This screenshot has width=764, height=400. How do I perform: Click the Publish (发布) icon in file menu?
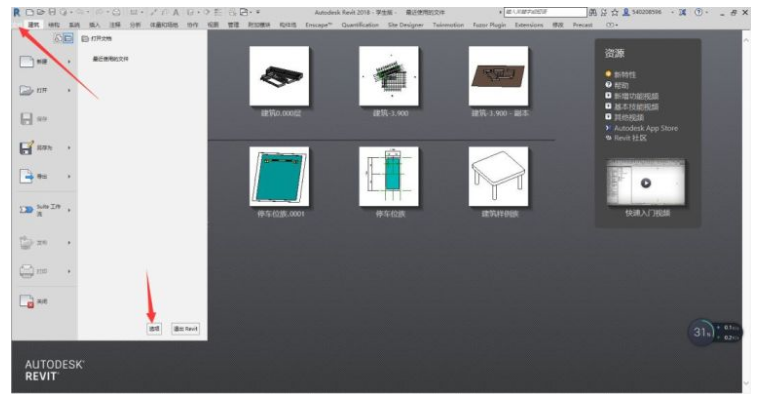[26, 242]
